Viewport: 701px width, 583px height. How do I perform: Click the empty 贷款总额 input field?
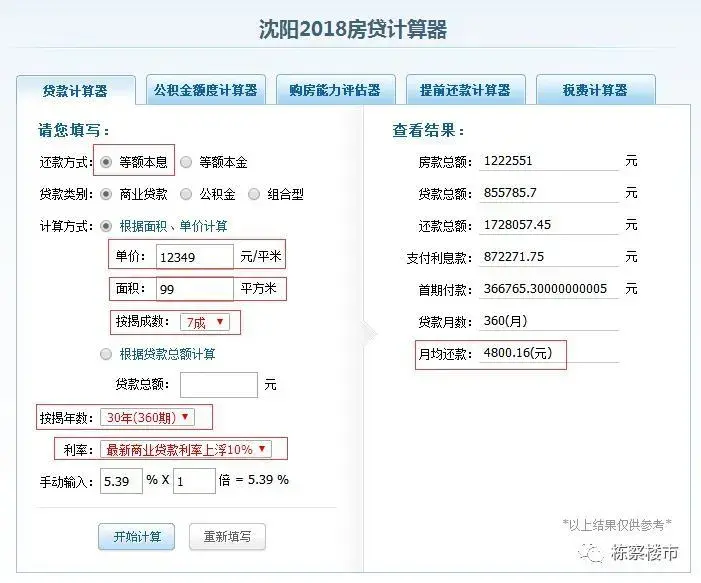tap(219, 384)
